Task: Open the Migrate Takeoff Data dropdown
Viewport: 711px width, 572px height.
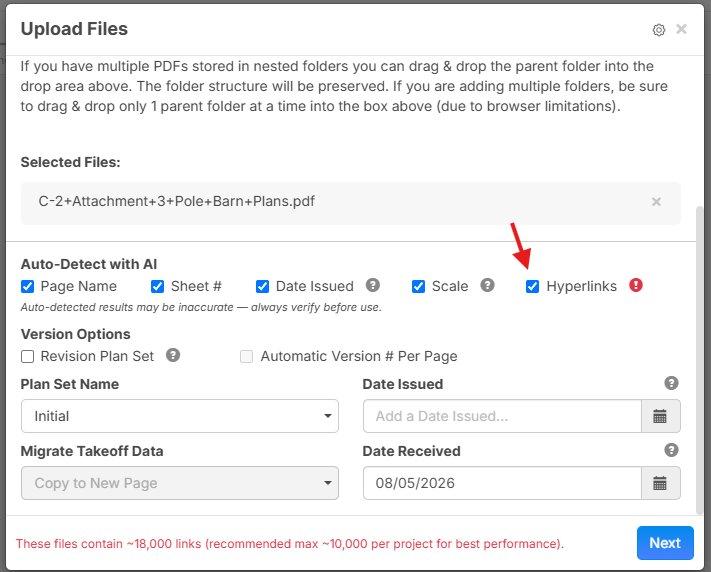Action: click(180, 483)
